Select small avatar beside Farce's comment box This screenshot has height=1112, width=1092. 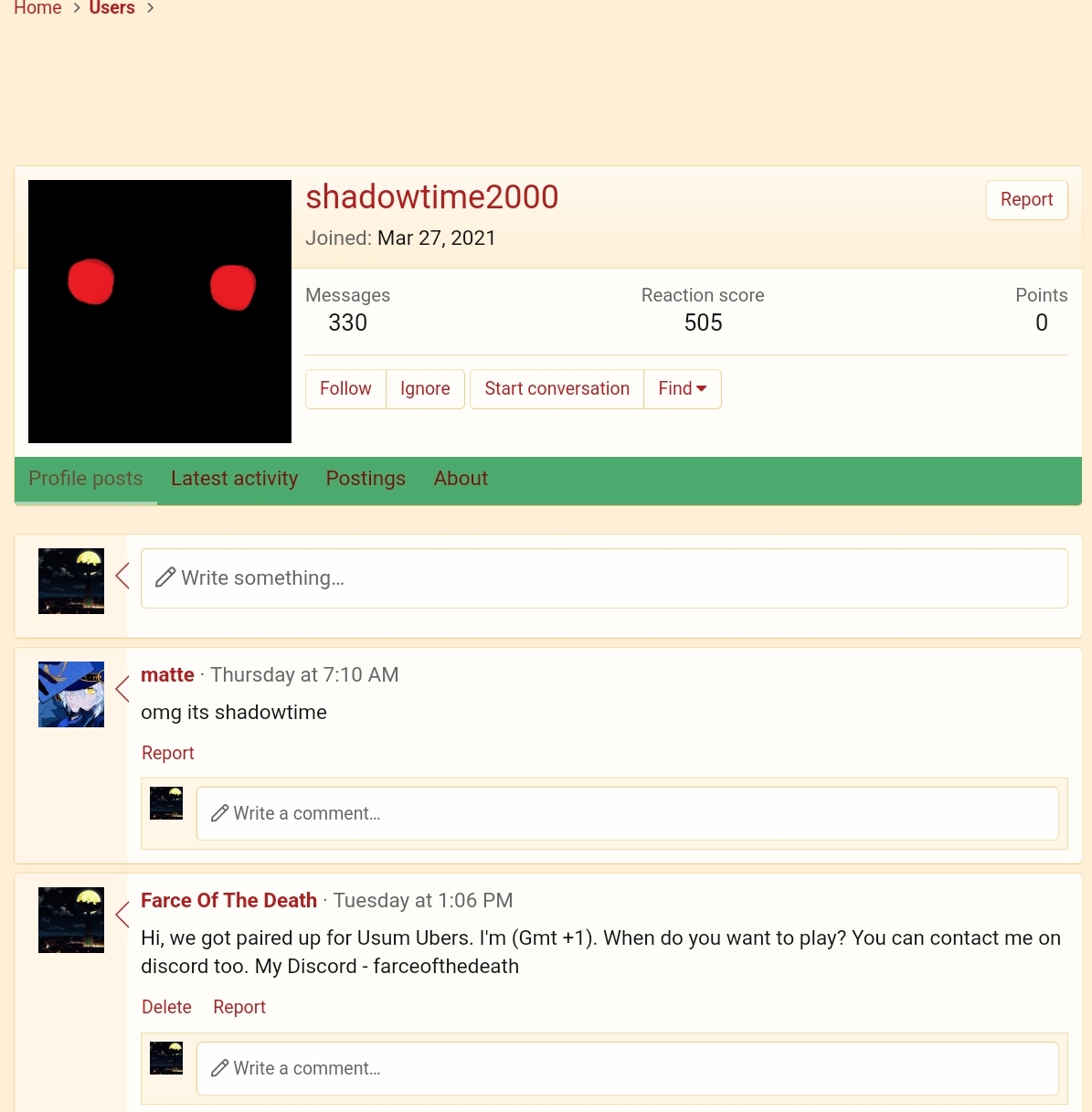(x=166, y=1058)
